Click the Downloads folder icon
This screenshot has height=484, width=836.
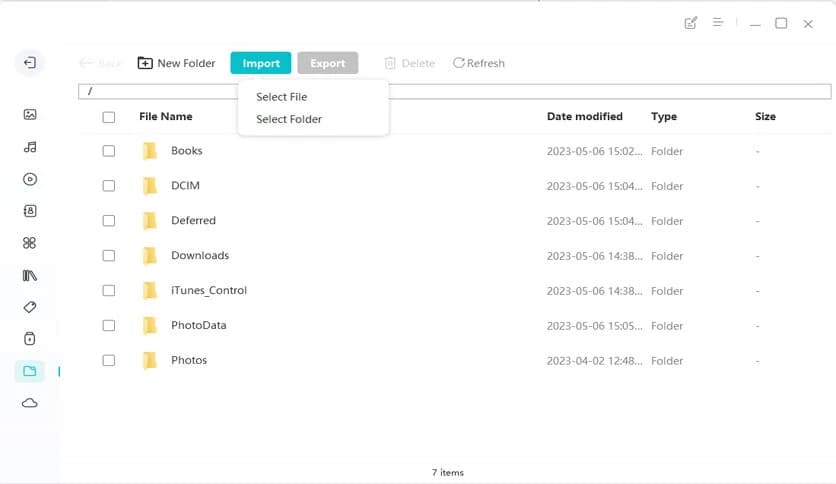point(150,255)
